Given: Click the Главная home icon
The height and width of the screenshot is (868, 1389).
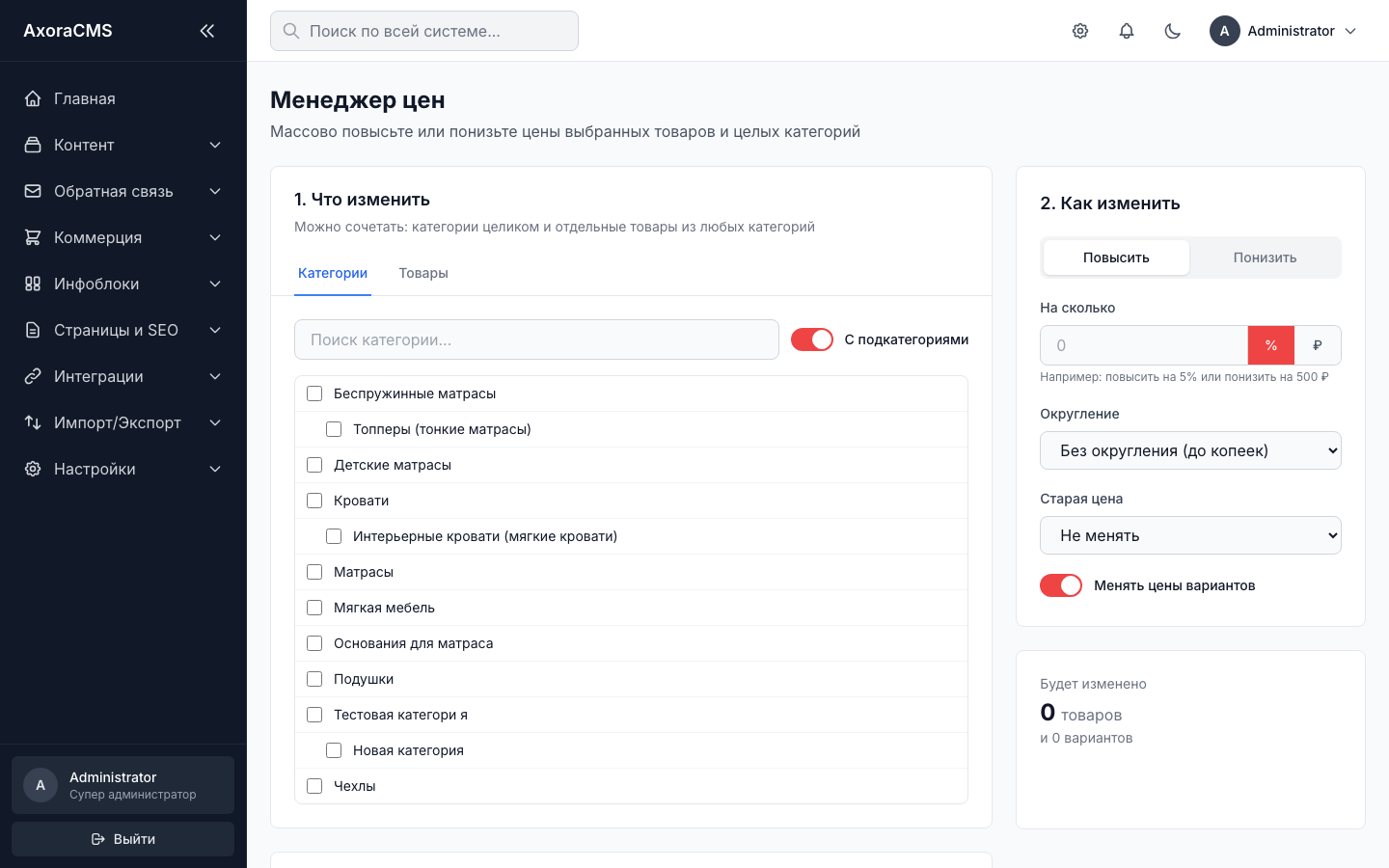Looking at the screenshot, I should pyautogui.click(x=33, y=98).
